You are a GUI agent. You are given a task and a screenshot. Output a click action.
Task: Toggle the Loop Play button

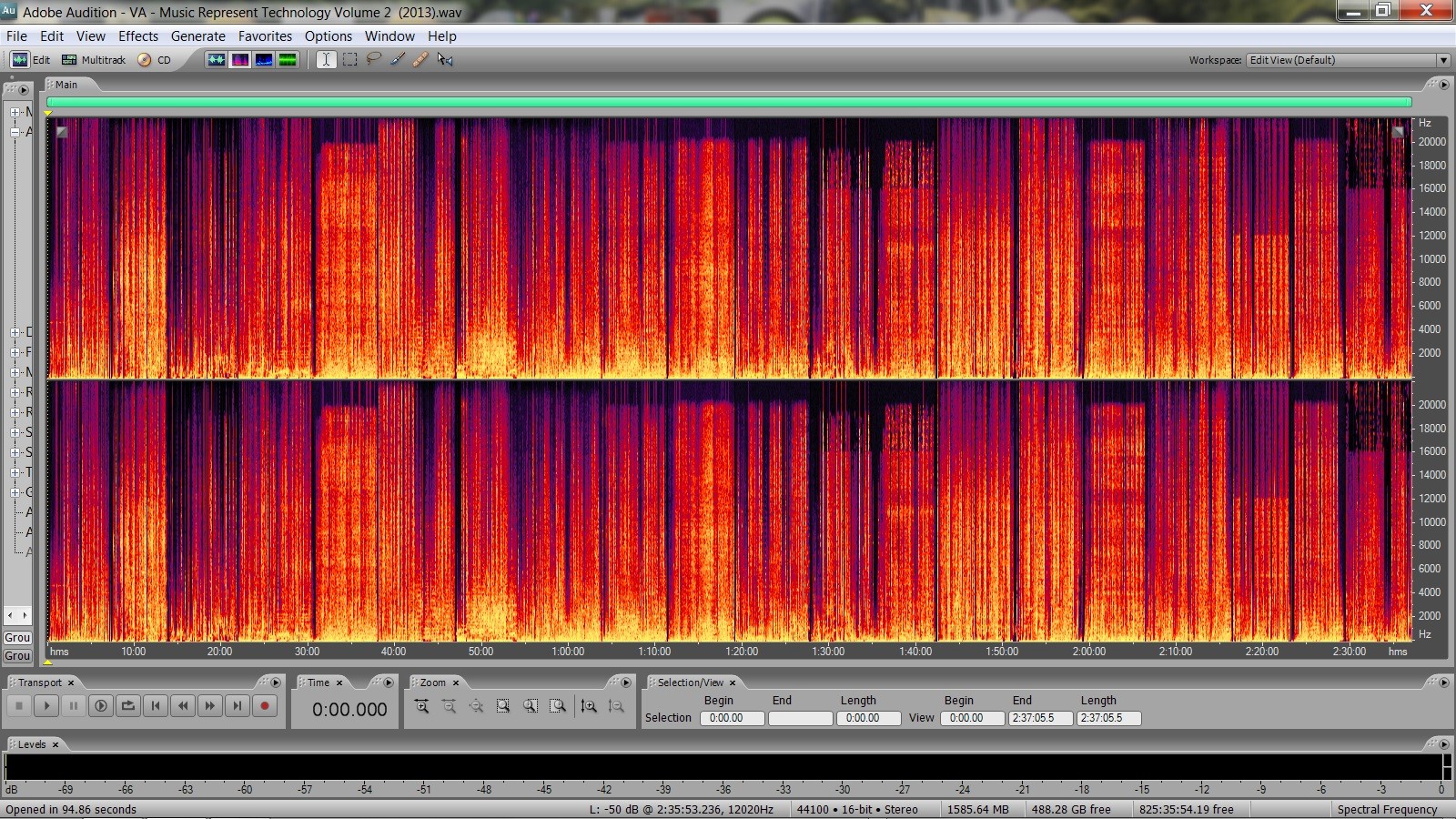128,705
